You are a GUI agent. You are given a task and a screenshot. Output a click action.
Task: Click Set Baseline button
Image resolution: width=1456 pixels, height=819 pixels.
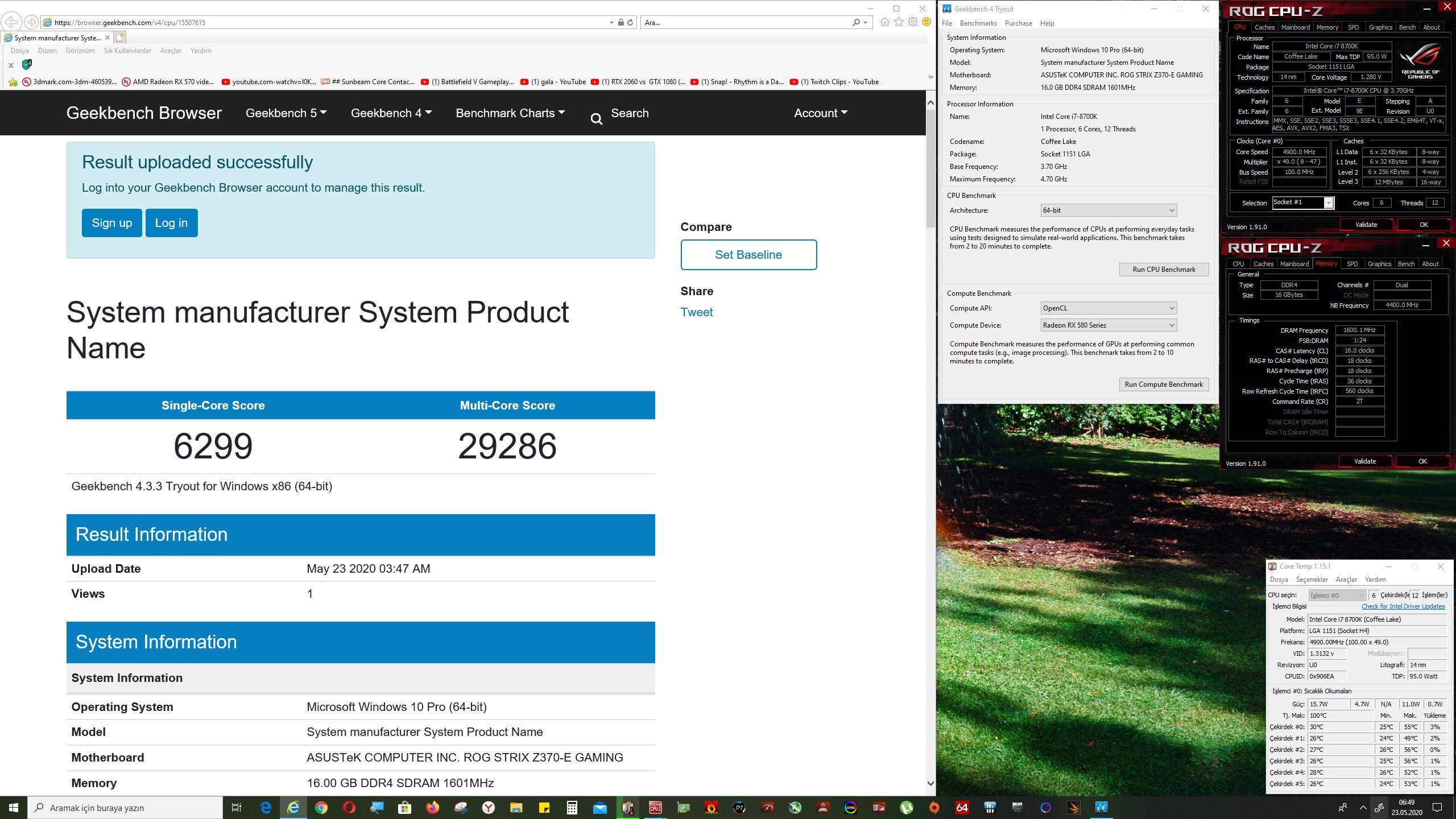click(748, 255)
